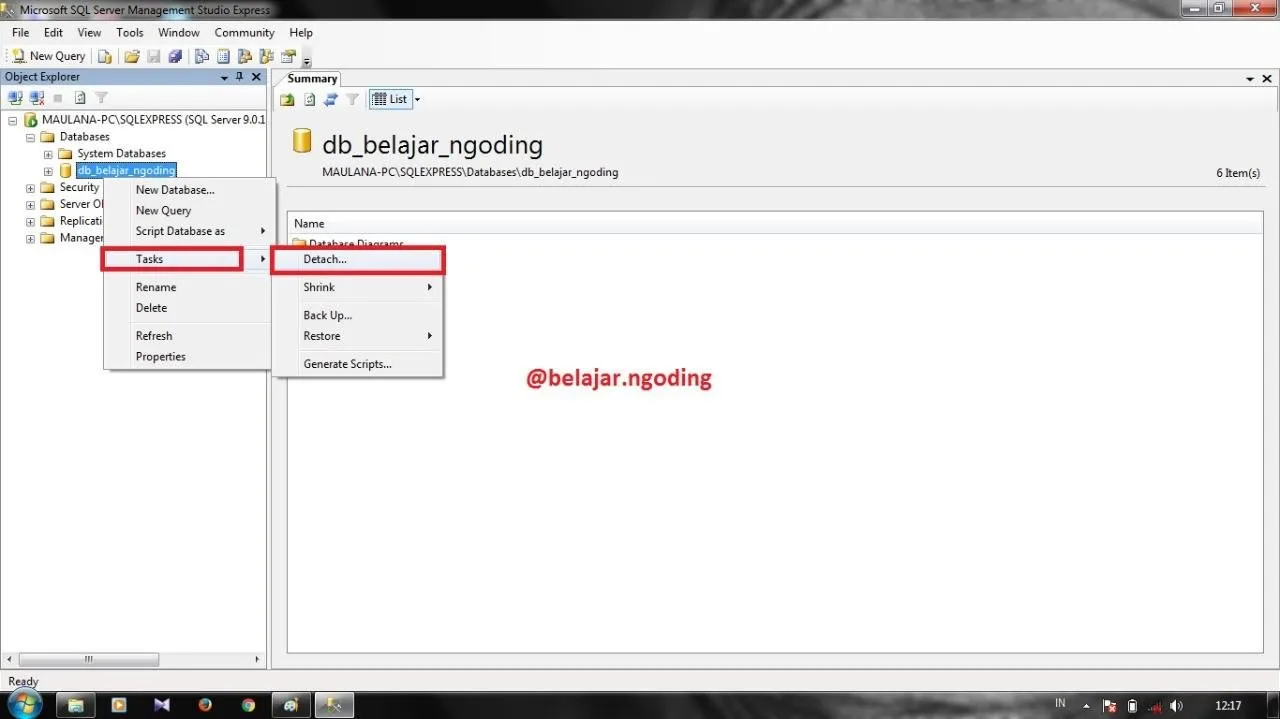
Task: Click the Name column header
Action: (x=775, y=224)
